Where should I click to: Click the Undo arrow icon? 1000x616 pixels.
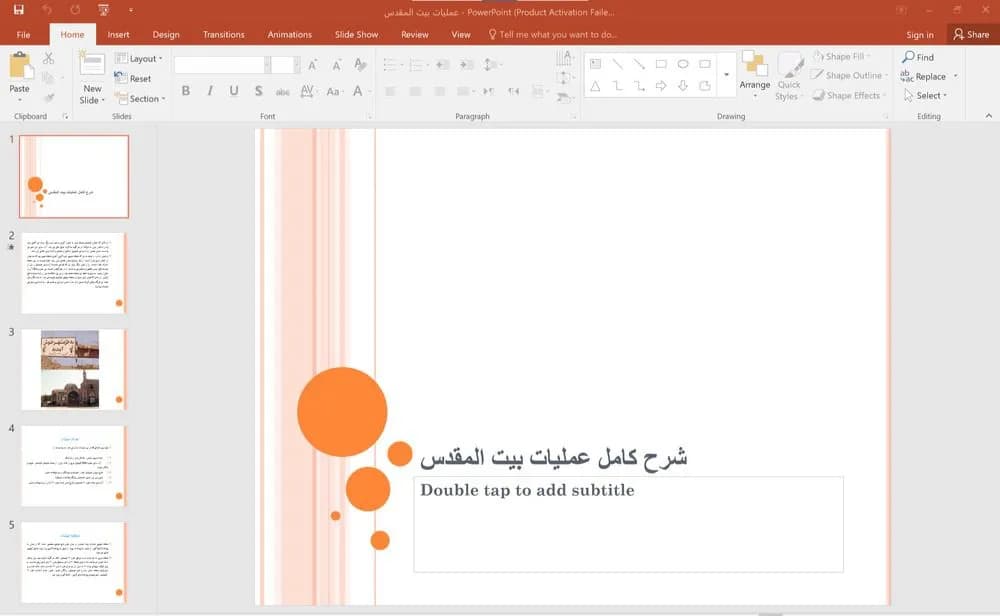click(x=47, y=10)
